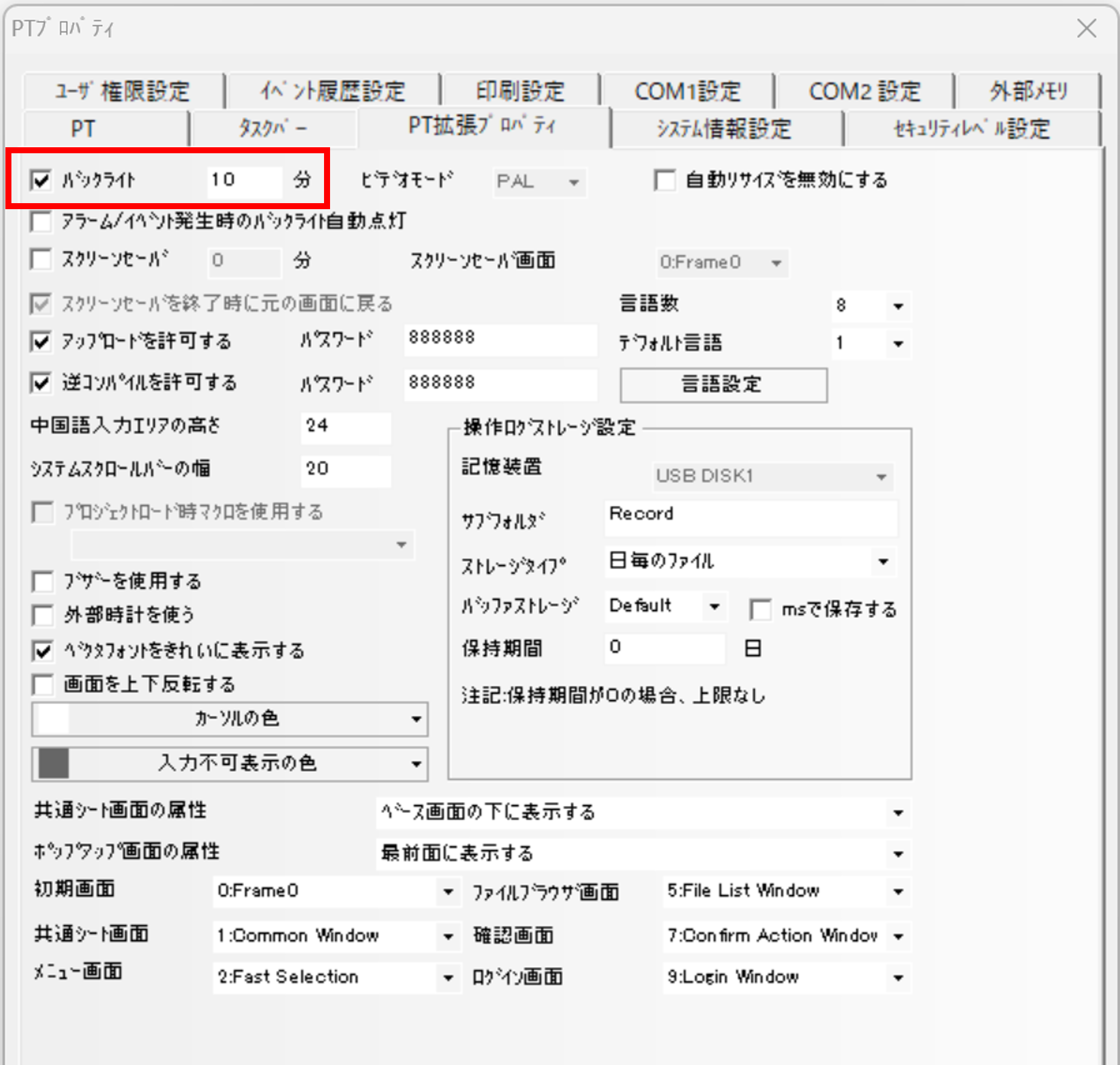Open the COM2 設定 tab
Screen dimensions: 1120x1065
pos(864,91)
